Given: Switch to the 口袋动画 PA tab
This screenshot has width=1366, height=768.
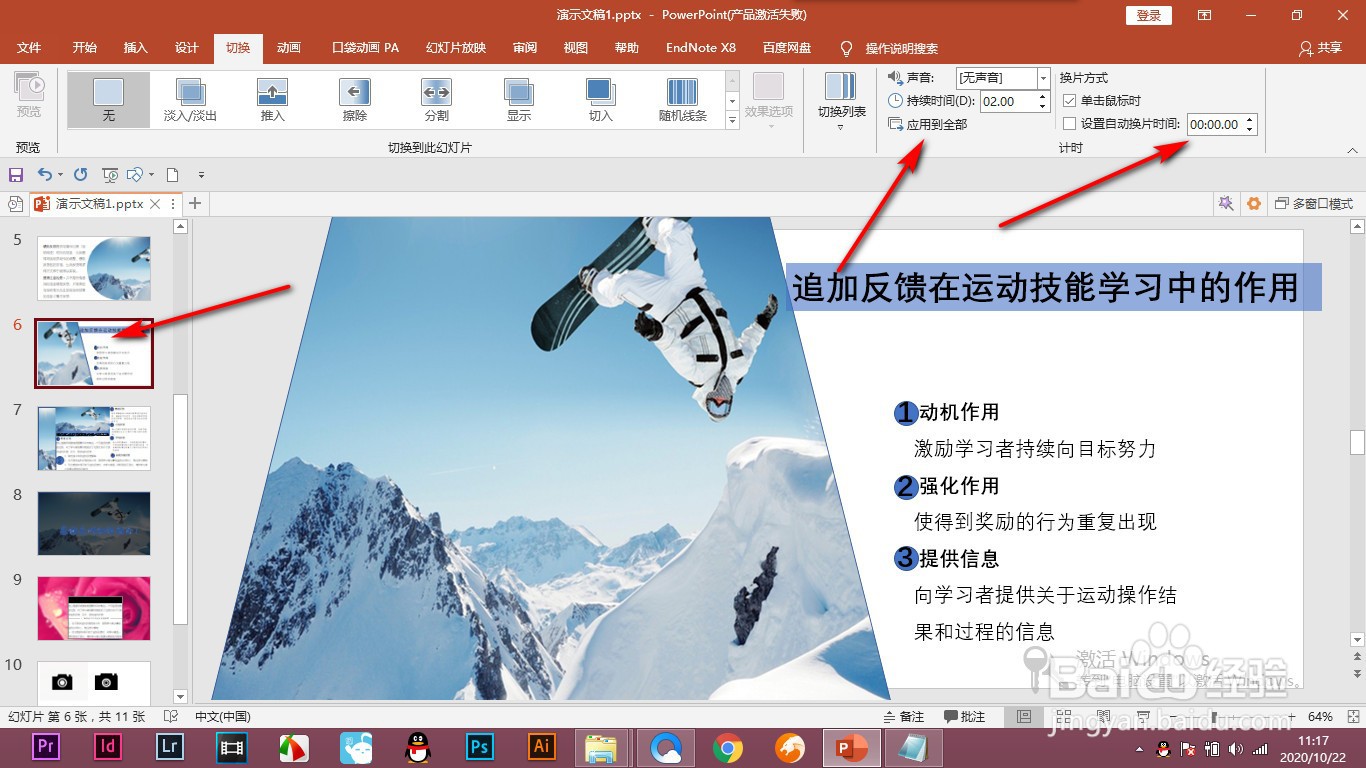Looking at the screenshot, I should click(365, 48).
